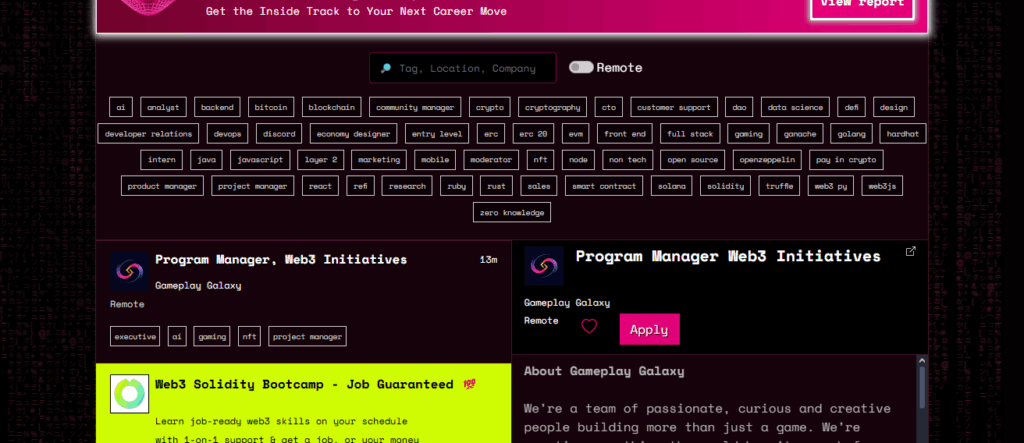Click the green Solidity Bootcamp logo
The image size is (1024, 443).
click(129, 394)
